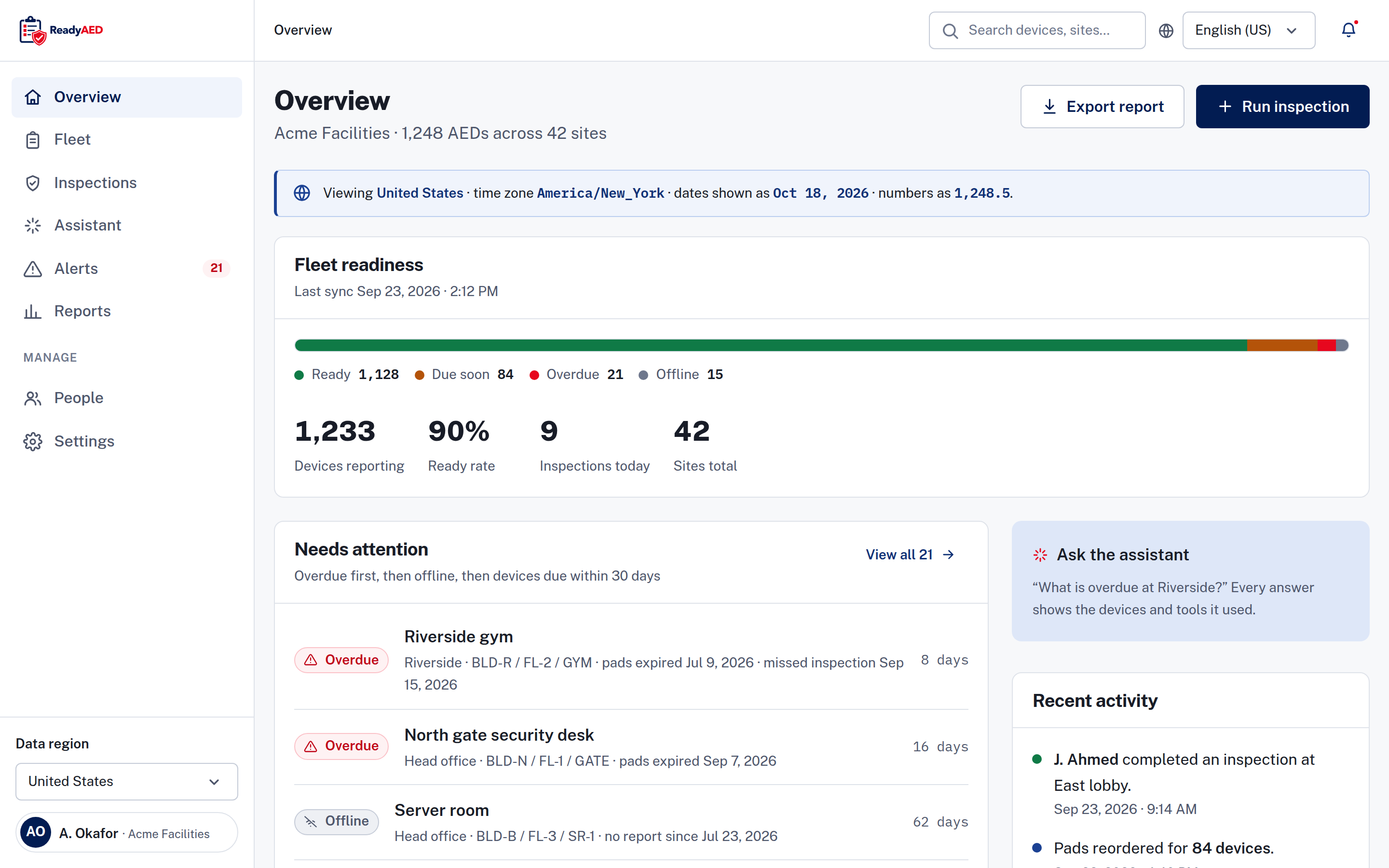Click the people icon beside People

[33, 398]
